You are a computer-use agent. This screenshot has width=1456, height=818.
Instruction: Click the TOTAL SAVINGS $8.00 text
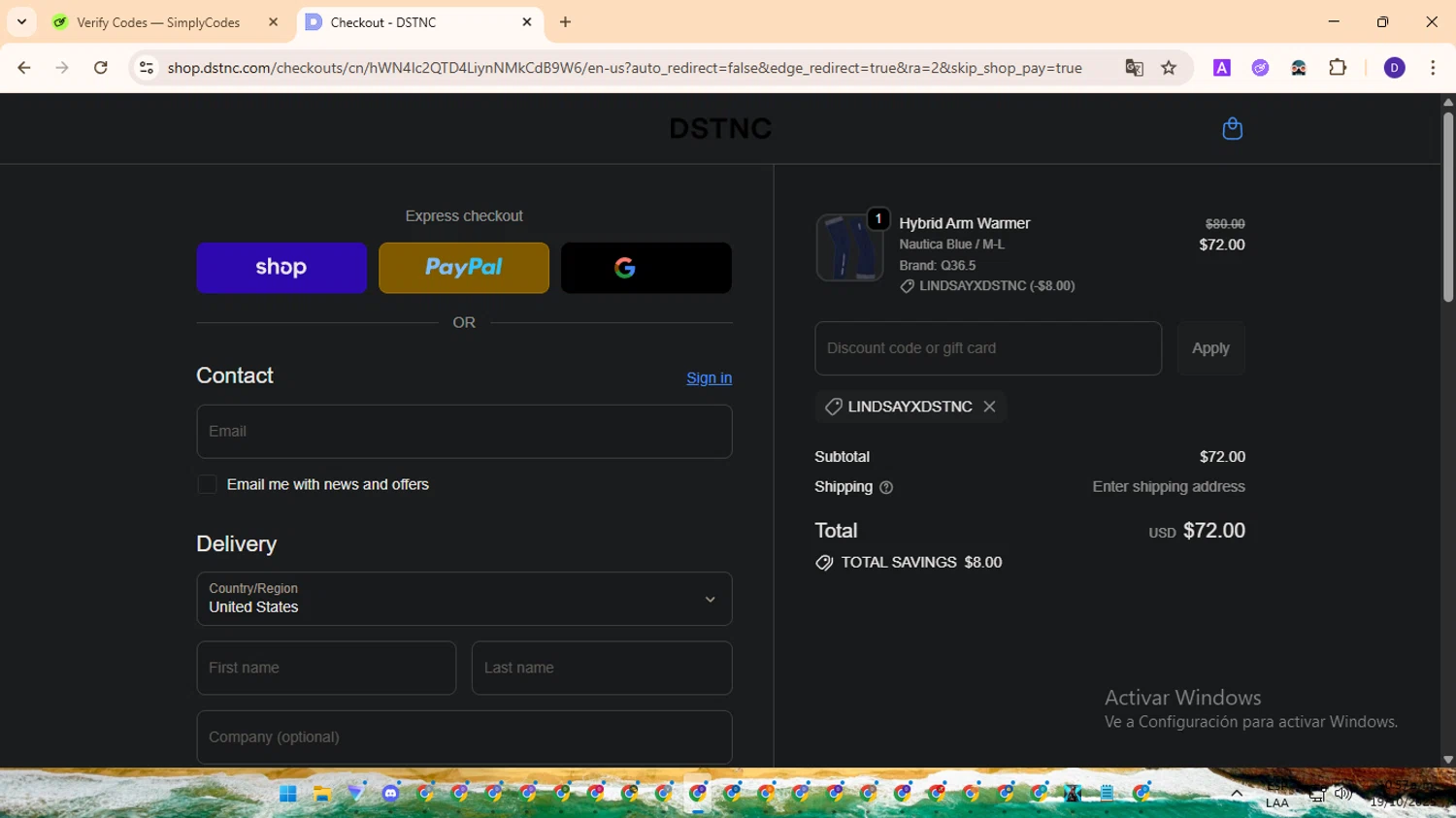[x=921, y=563]
